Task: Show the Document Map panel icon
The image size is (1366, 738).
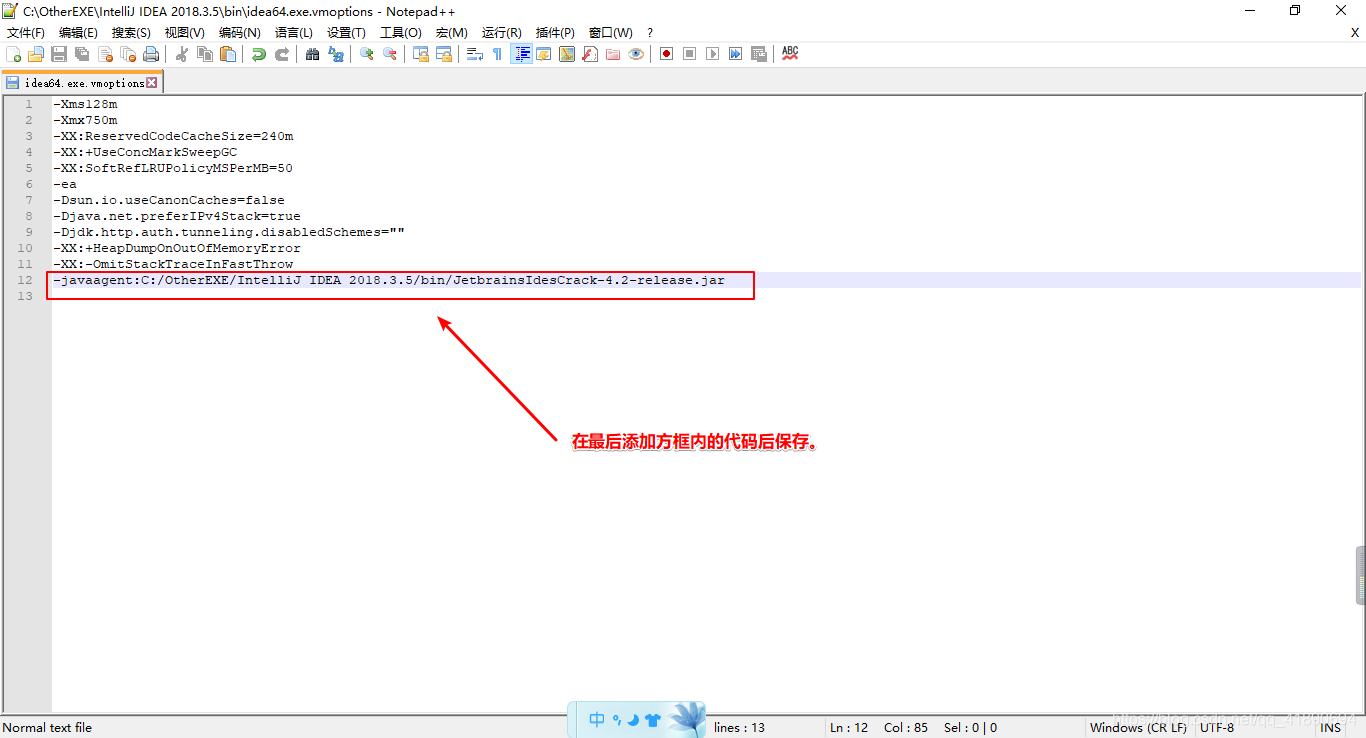Action: pos(567,54)
